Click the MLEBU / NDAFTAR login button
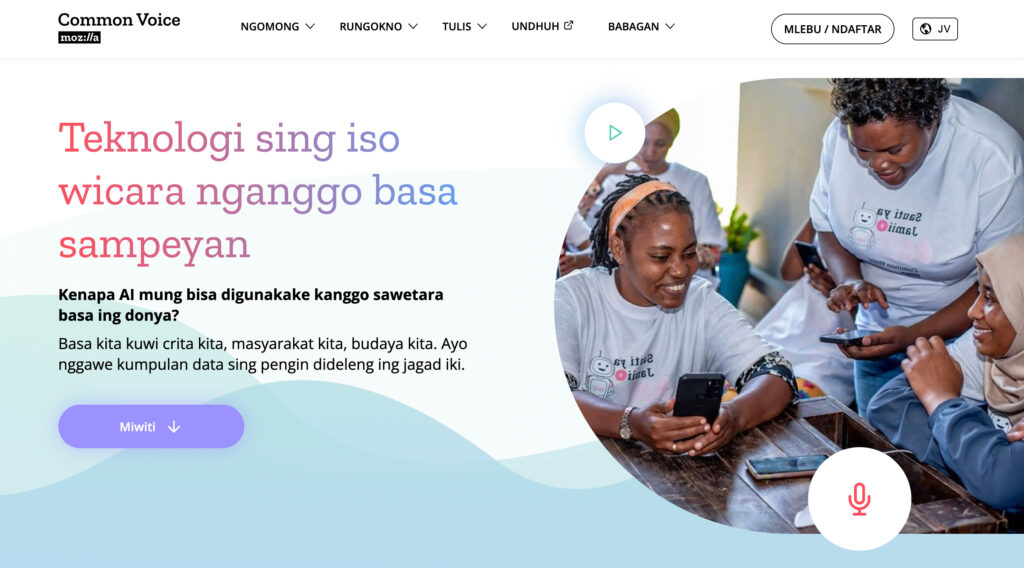The height and width of the screenshot is (568, 1024). pos(832,29)
